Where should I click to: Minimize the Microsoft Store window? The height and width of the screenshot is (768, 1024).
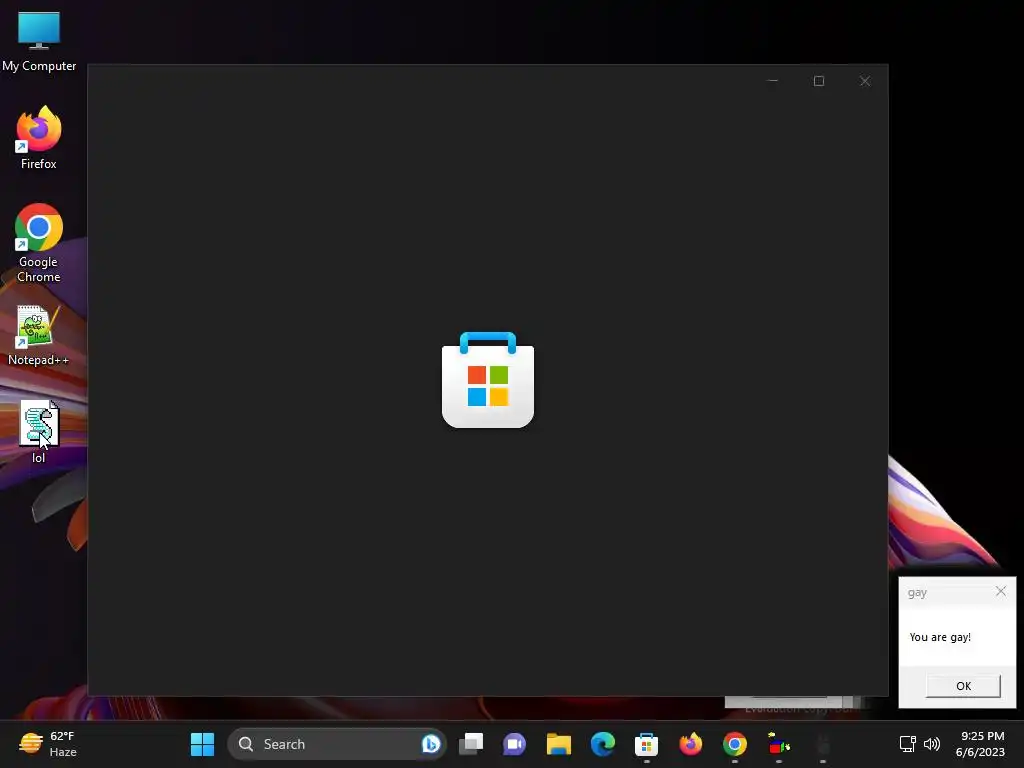coord(773,81)
